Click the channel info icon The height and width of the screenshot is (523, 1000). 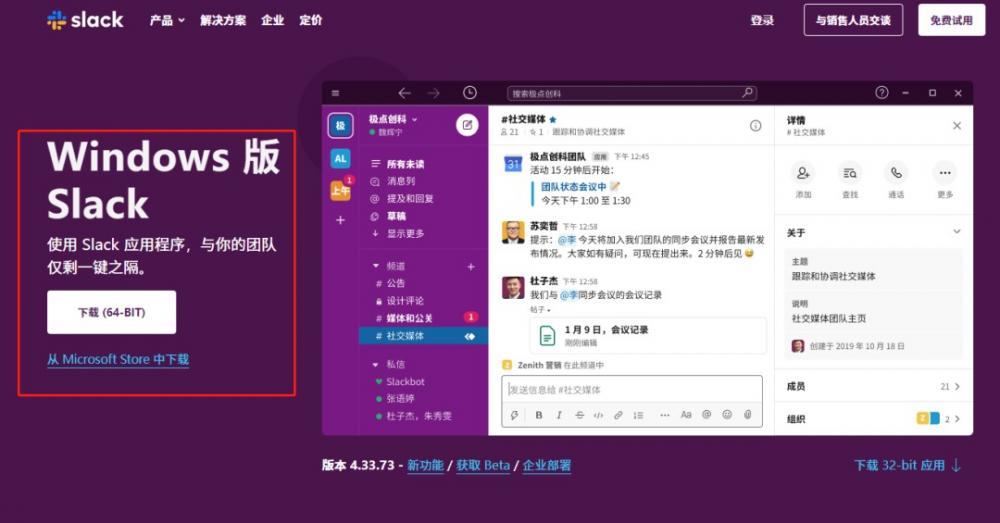pyautogui.click(x=755, y=126)
